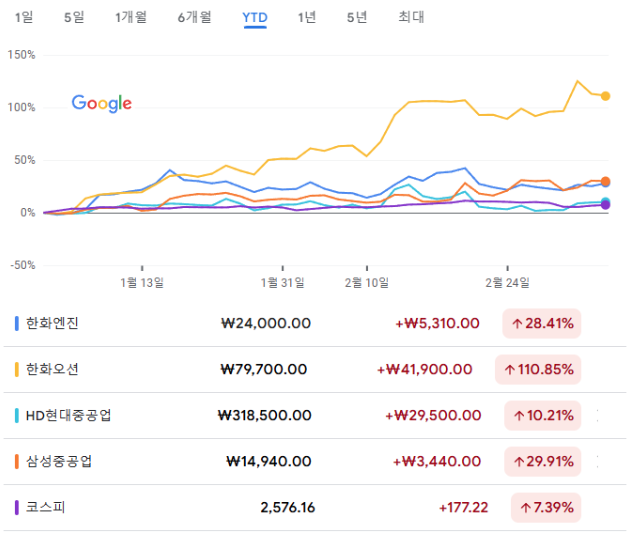
Task: Click the ↑28.41% change badge
Action: tap(542, 324)
